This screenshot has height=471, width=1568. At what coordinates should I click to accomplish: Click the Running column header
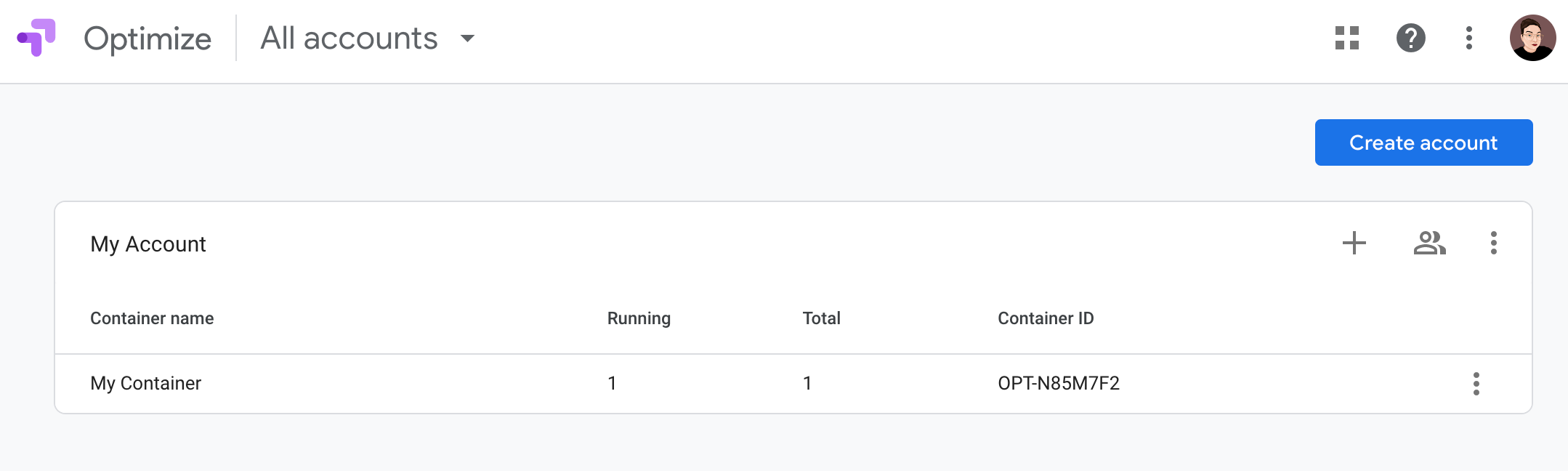[x=638, y=318]
